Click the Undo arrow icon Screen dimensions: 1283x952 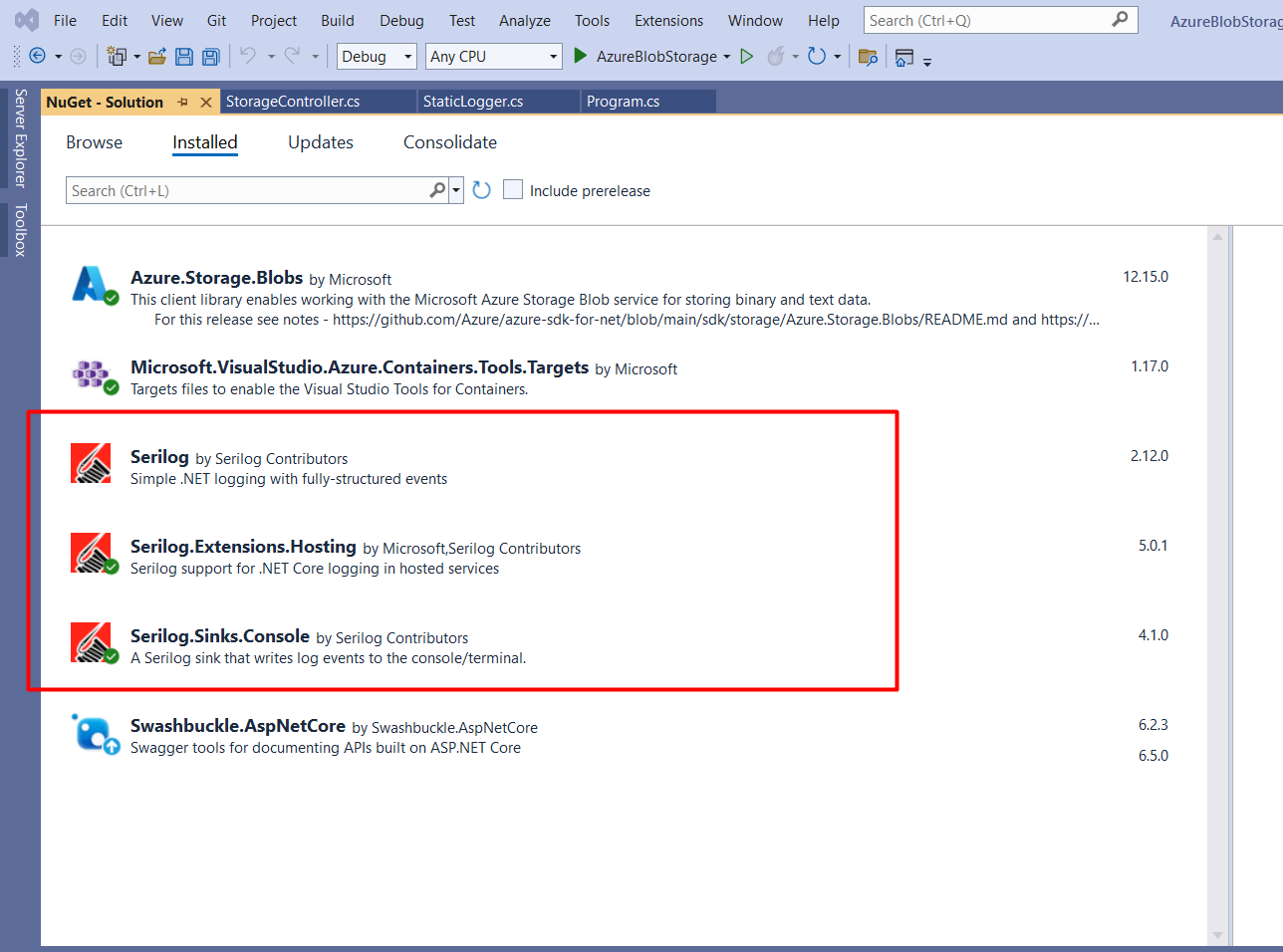[248, 57]
